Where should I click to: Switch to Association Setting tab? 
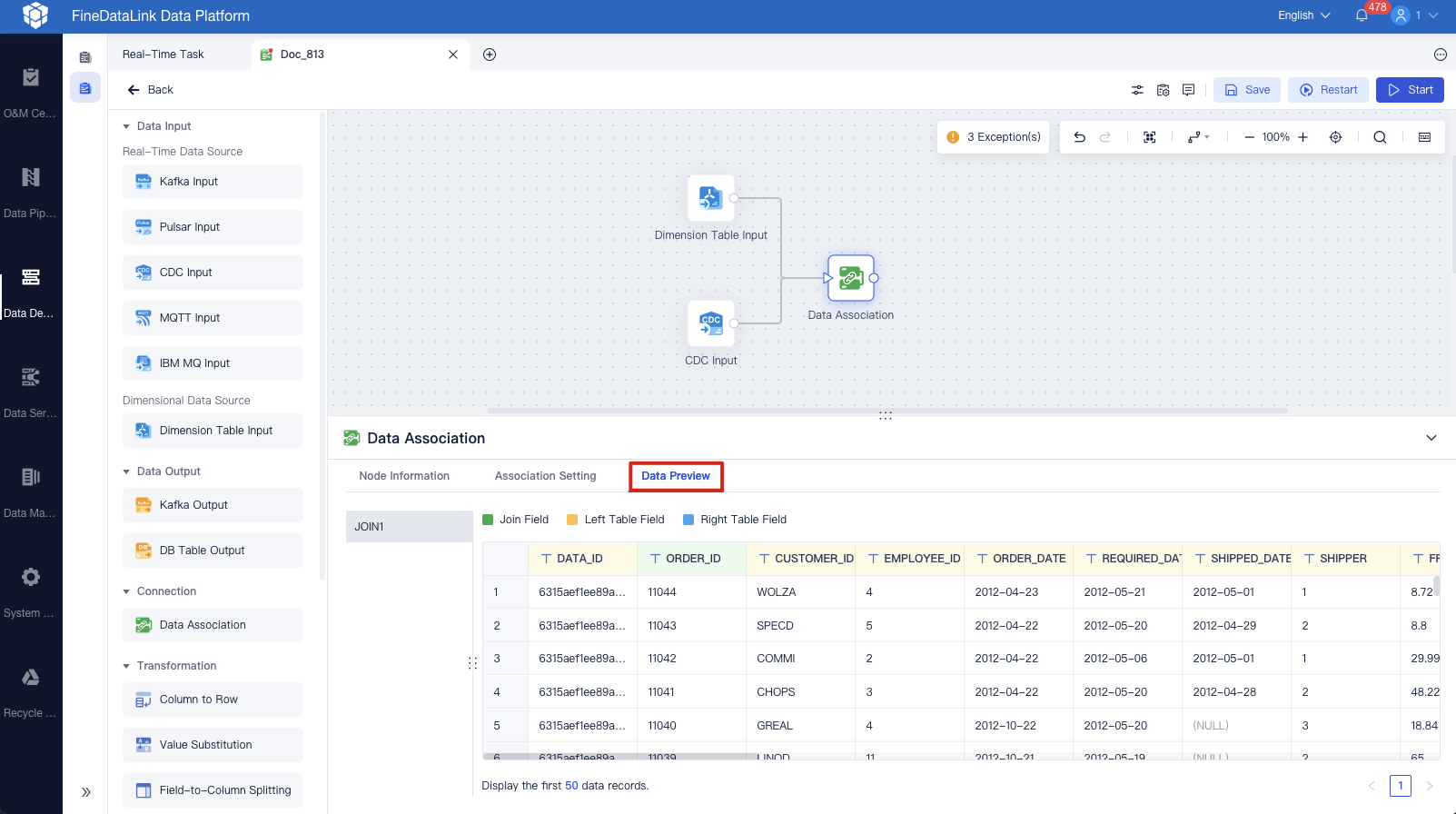[546, 476]
